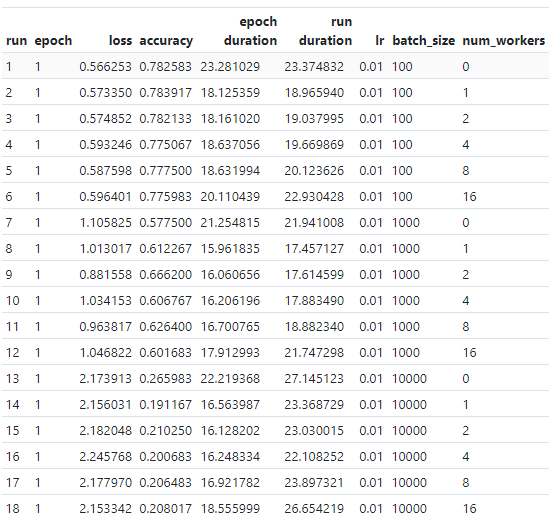Select epoch duration 23.281029
This screenshot has width=553, height=516.
[x=230, y=67]
